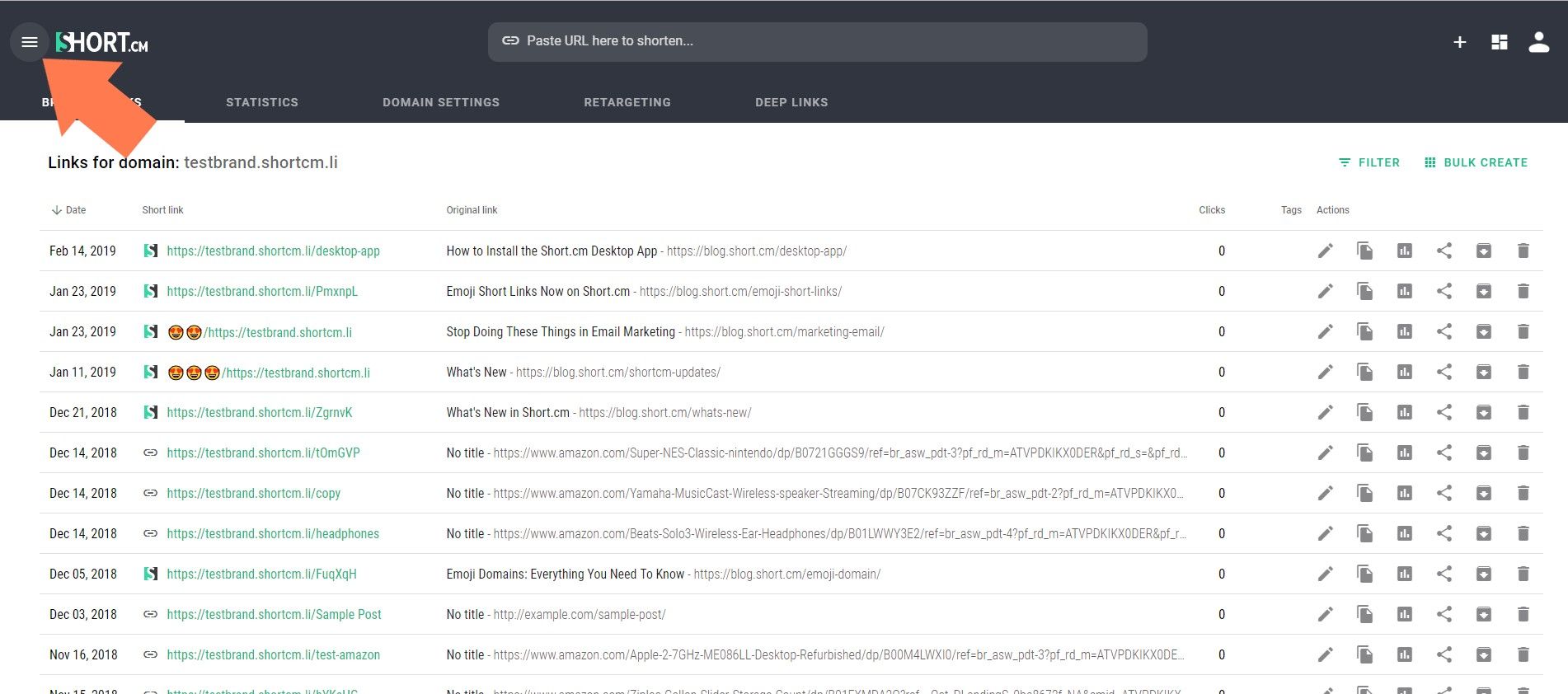Click the 'Emoji Short Links Now on Short.cm' title
The image size is (1568, 694).
[x=538, y=291]
